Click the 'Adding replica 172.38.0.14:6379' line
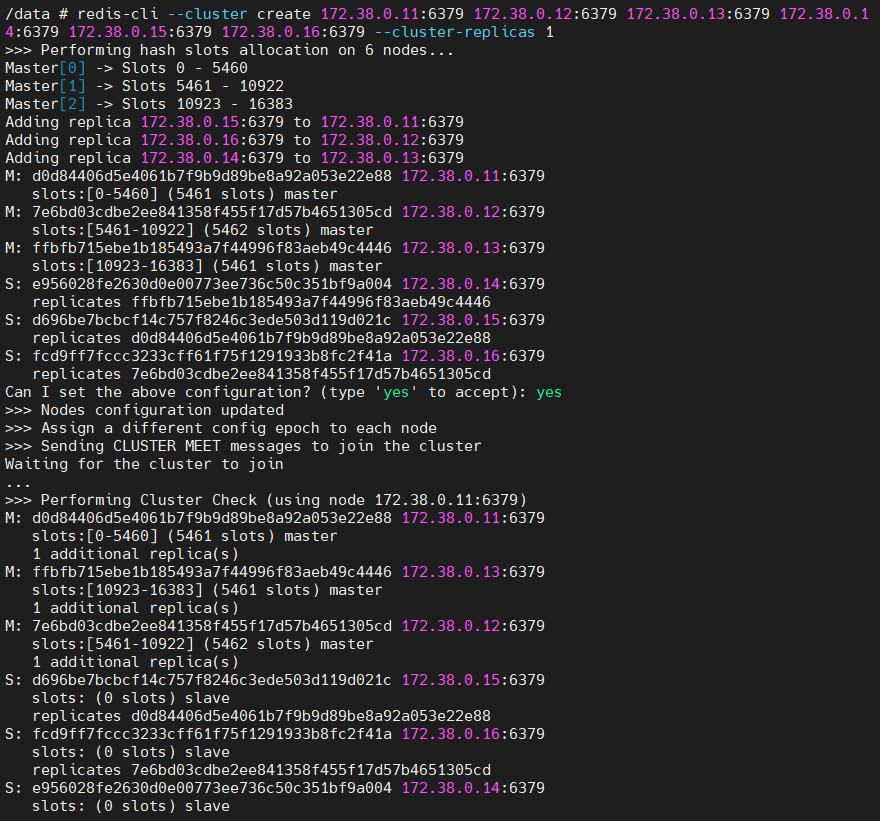 click(234, 158)
